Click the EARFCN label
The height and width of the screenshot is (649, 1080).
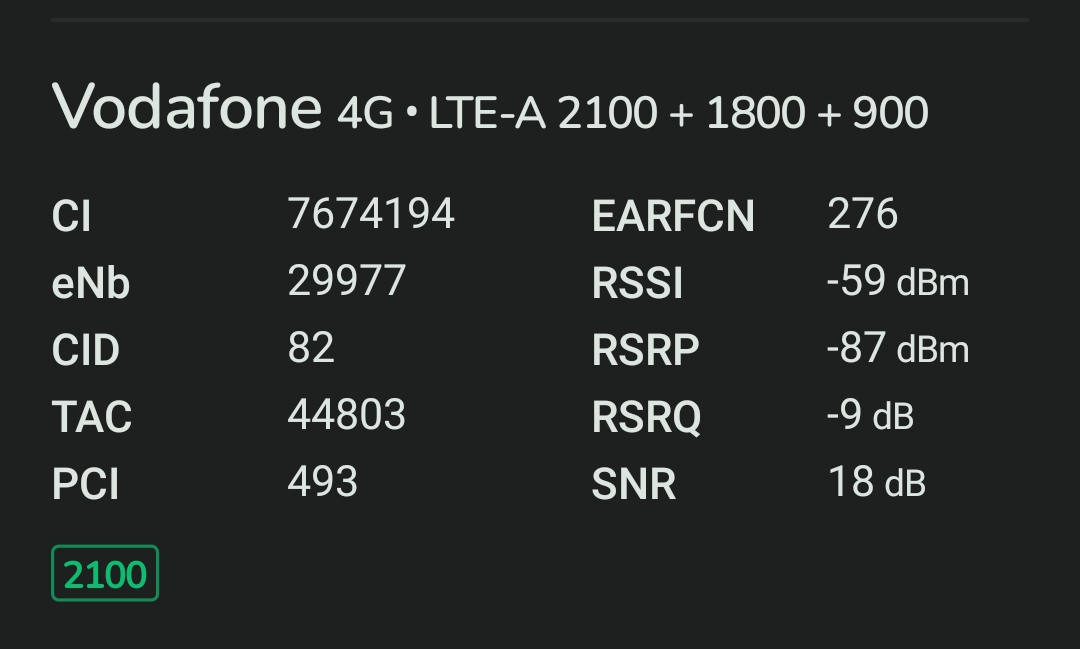tap(673, 216)
